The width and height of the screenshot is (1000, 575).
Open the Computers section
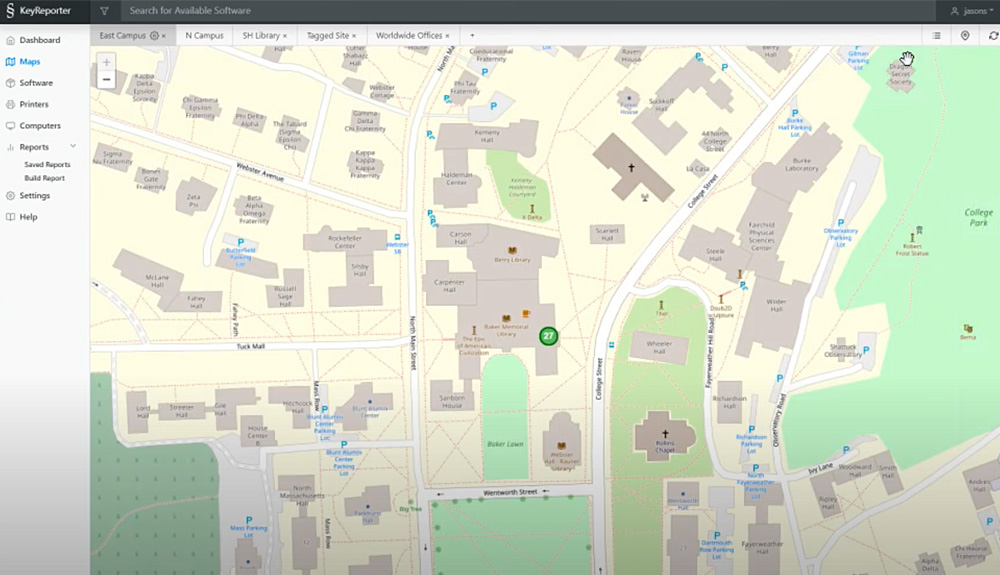[40, 126]
